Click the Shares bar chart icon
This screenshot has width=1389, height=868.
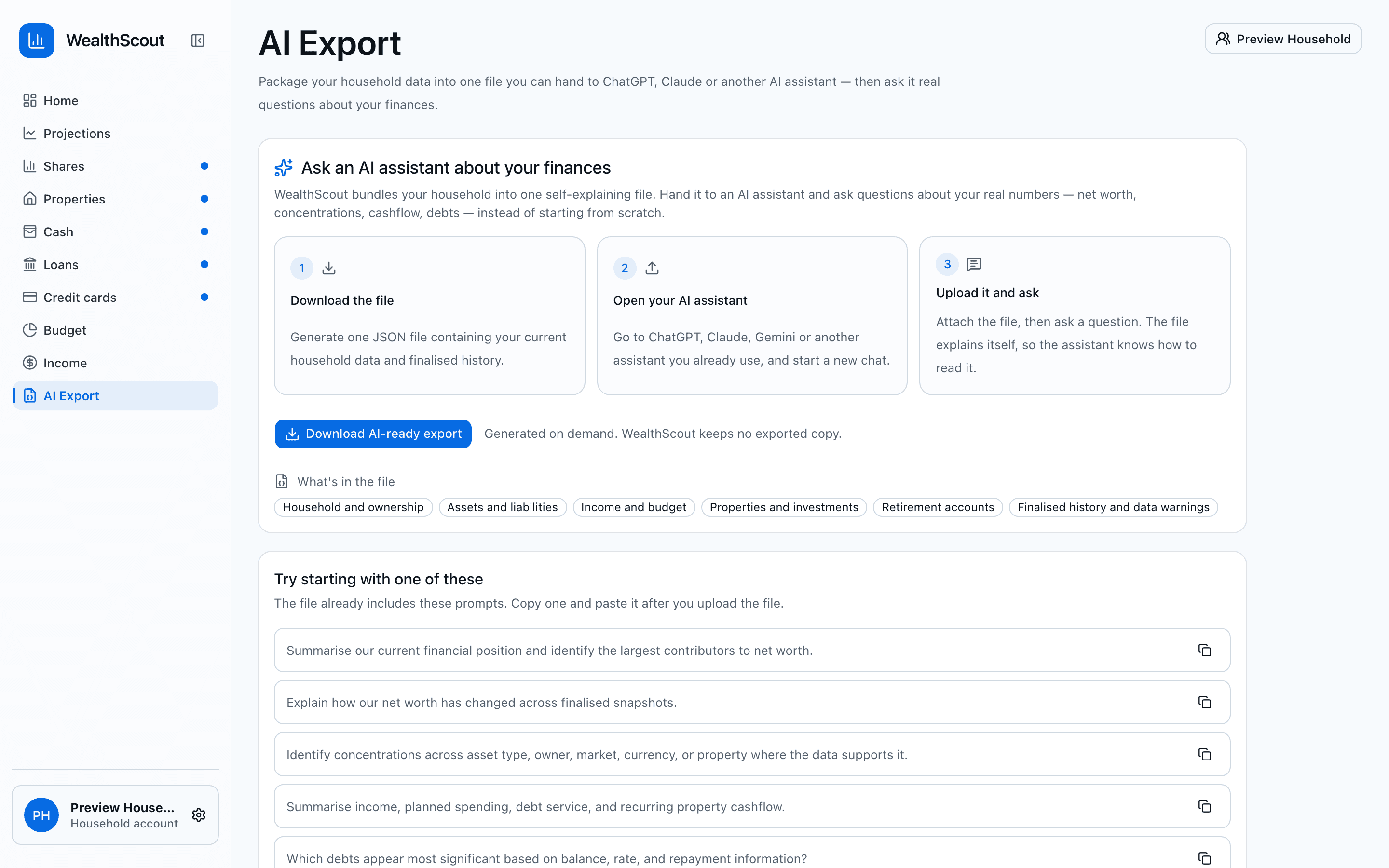pos(30,166)
